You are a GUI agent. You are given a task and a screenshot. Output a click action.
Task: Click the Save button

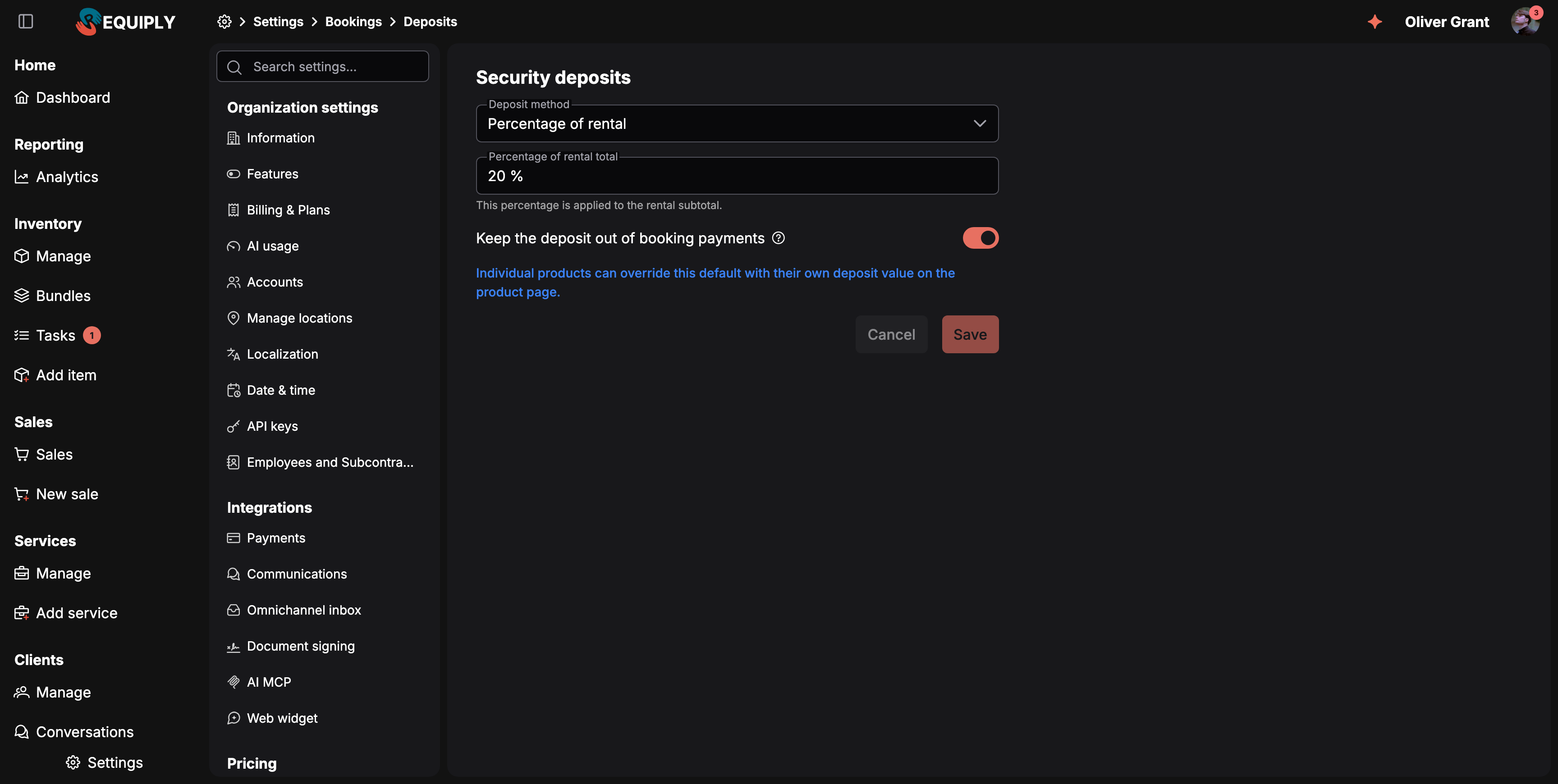[x=970, y=334]
